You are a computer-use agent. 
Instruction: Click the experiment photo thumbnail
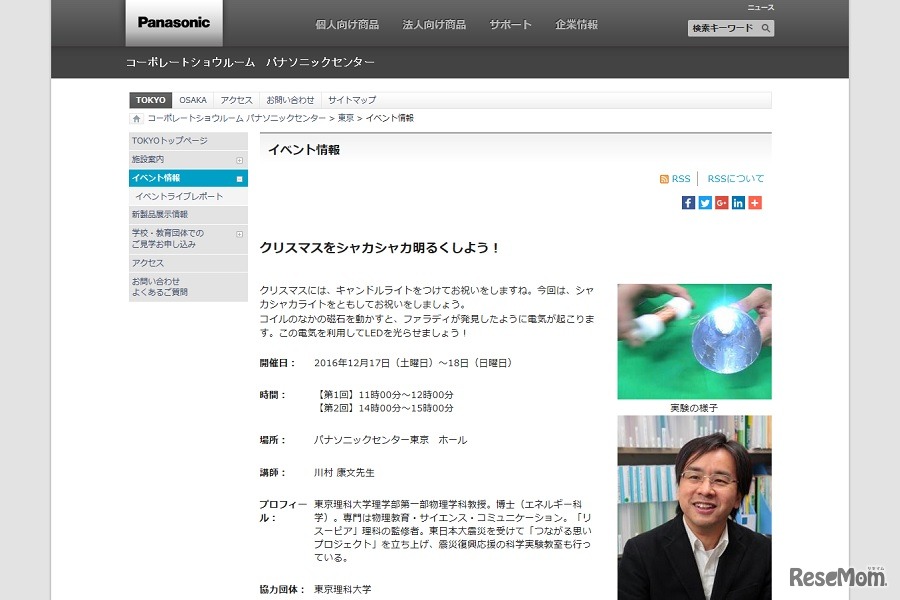(x=695, y=342)
